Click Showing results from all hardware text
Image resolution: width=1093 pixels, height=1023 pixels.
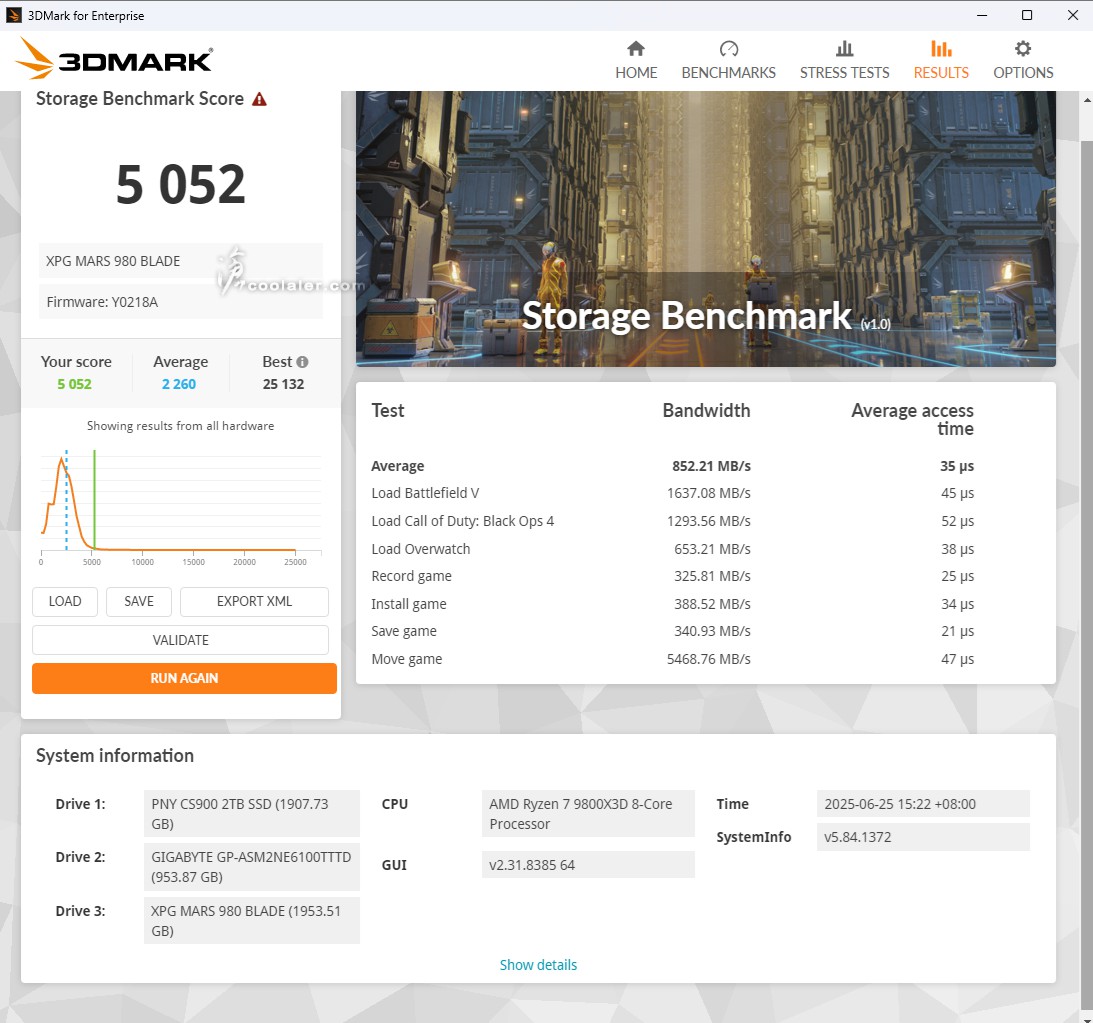tap(181, 426)
